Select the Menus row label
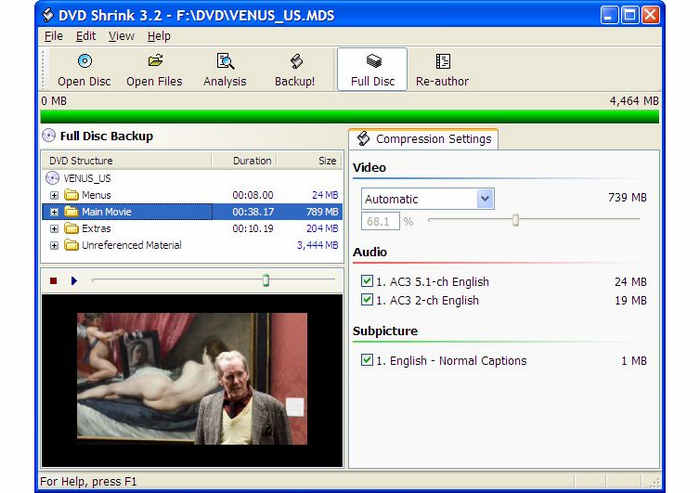Image resolution: width=700 pixels, height=493 pixels. [96, 195]
